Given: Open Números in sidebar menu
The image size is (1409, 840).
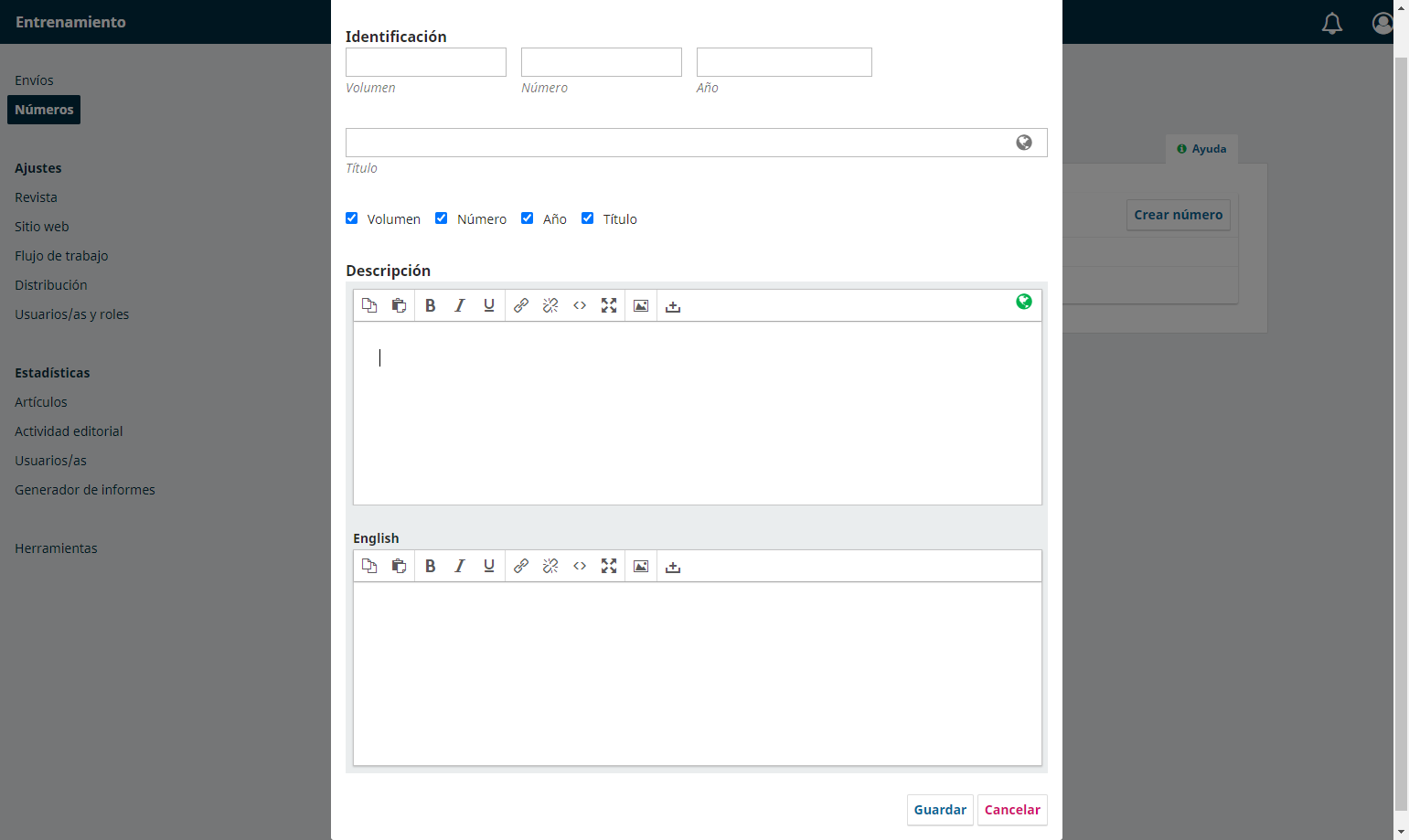Looking at the screenshot, I should (x=44, y=110).
